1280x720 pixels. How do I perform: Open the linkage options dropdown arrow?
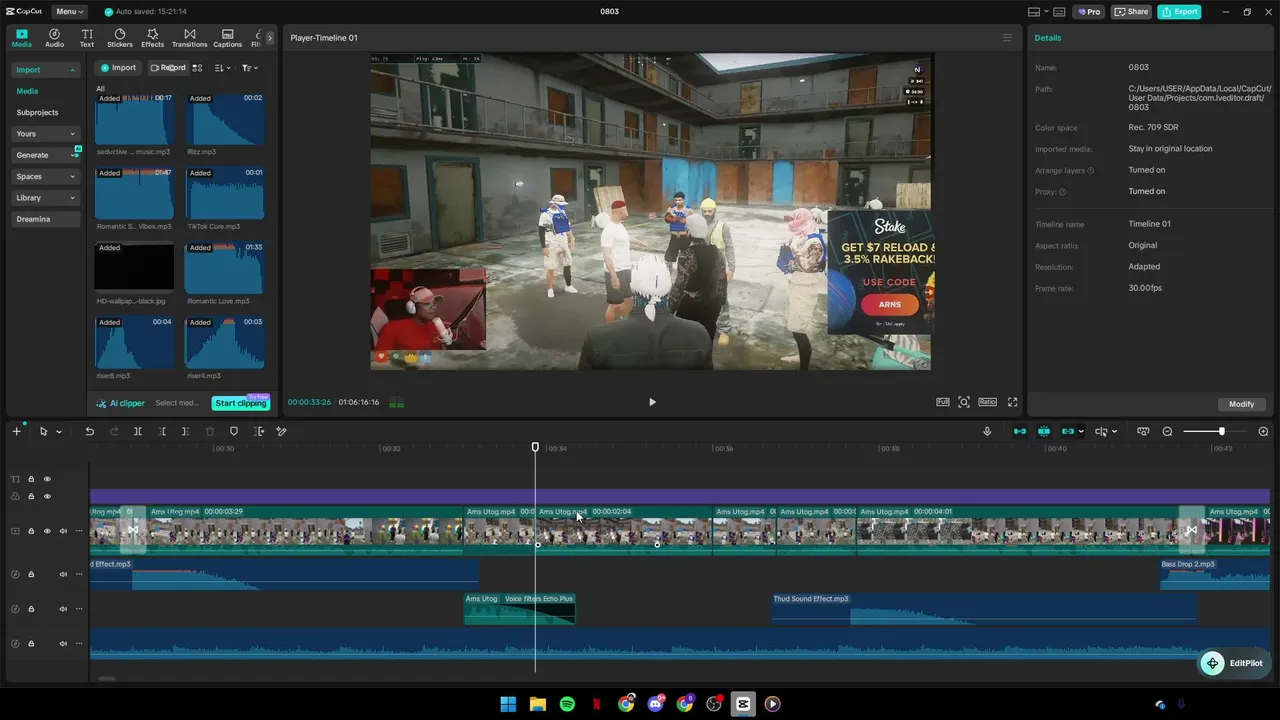coord(1081,432)
